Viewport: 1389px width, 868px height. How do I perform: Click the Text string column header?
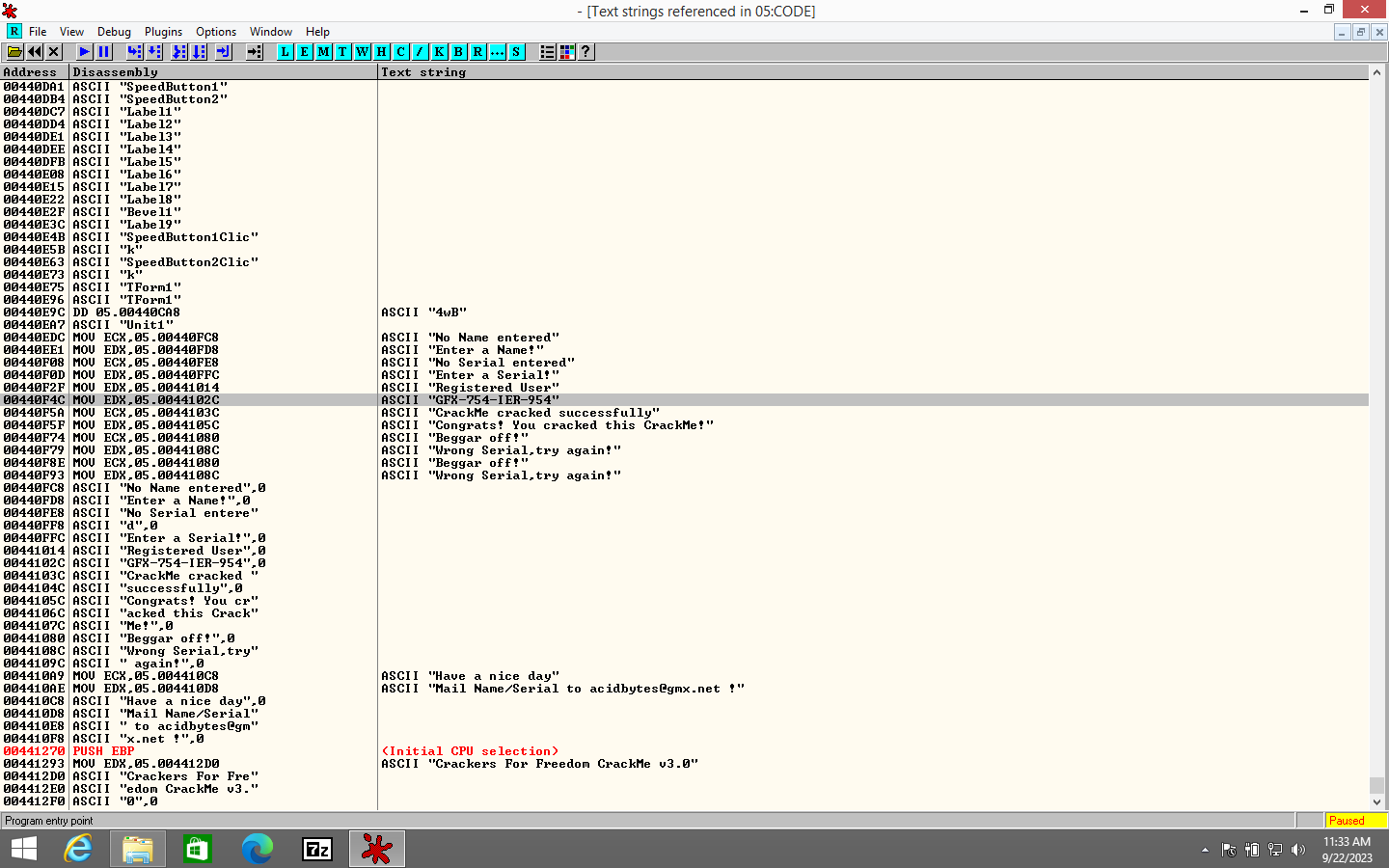point(873,72)
